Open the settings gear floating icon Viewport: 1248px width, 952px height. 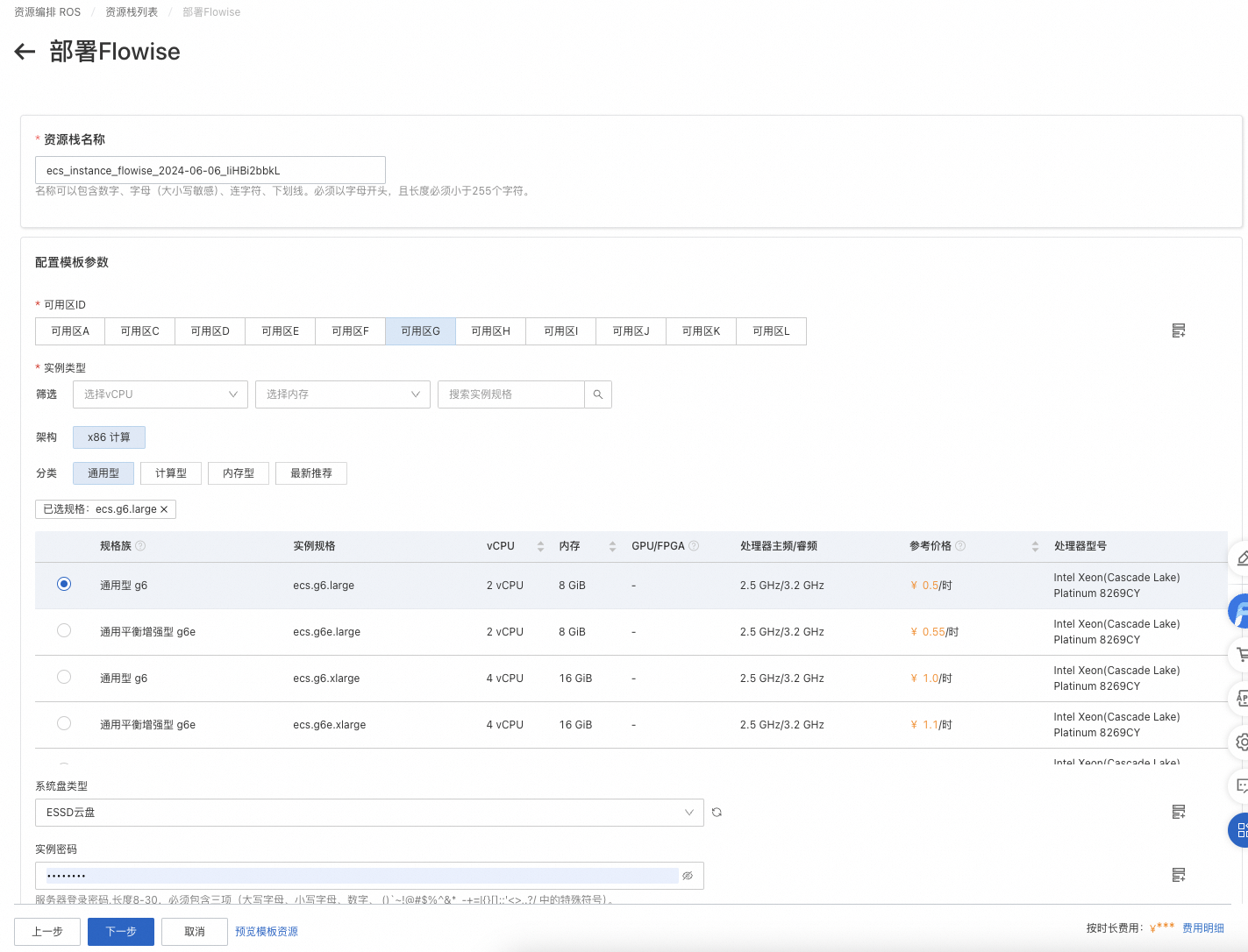(x=1240, y=742)
